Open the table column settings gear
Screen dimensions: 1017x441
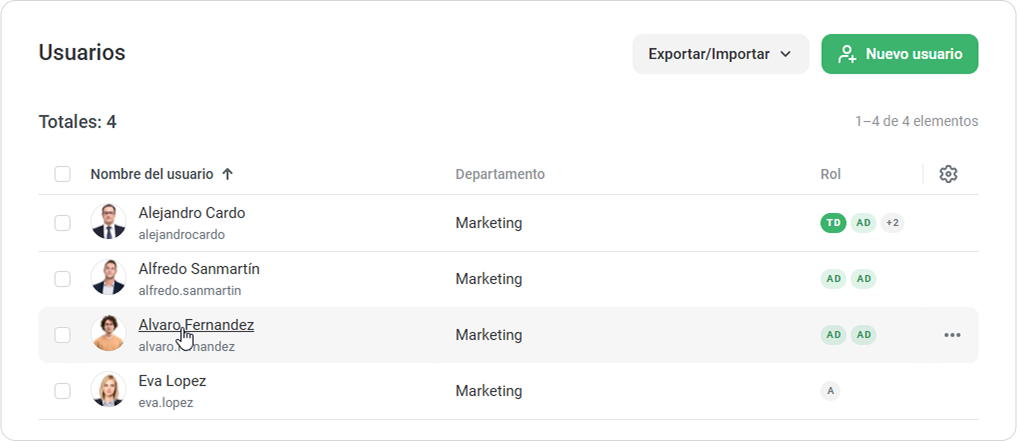click(x=948, y=174)
